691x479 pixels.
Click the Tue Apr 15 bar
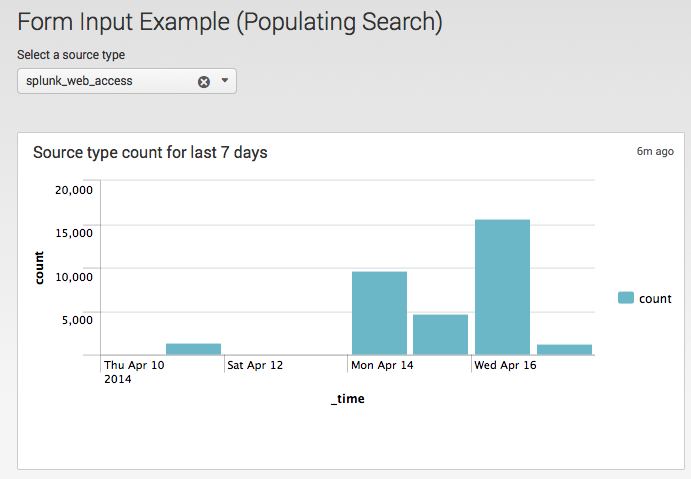coord(440,334)
